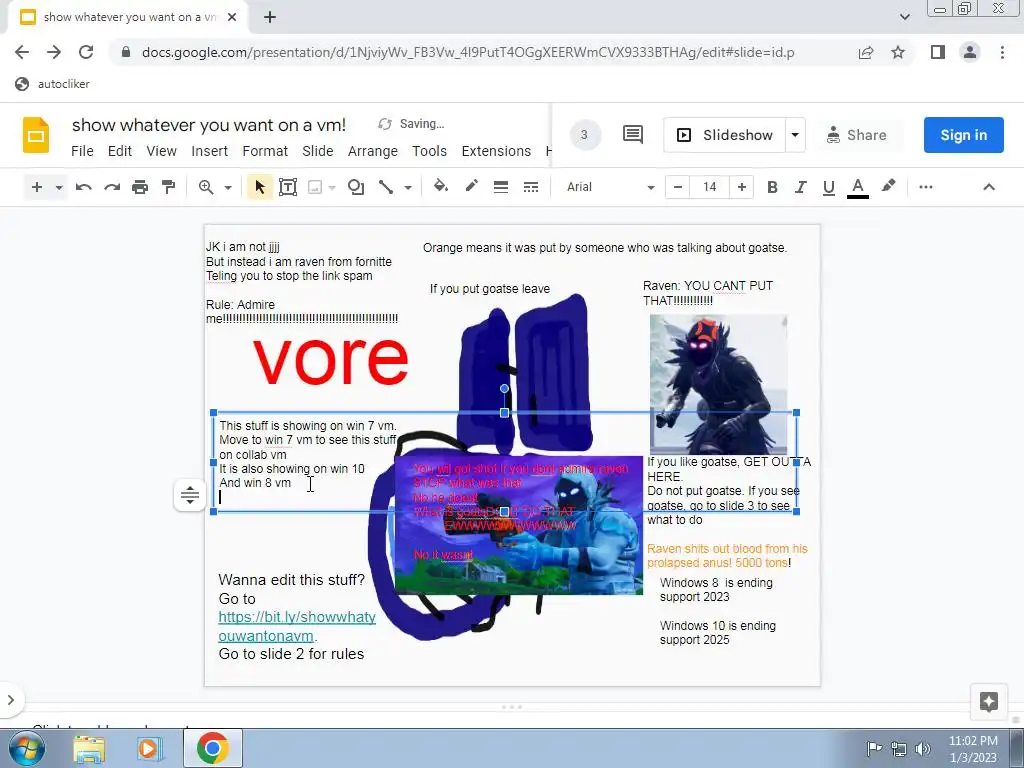The height and width of the screenshot is (768, 1024).
Task: Open the Extensions menu
Action: pyautogui.click(x=496, y=152)
